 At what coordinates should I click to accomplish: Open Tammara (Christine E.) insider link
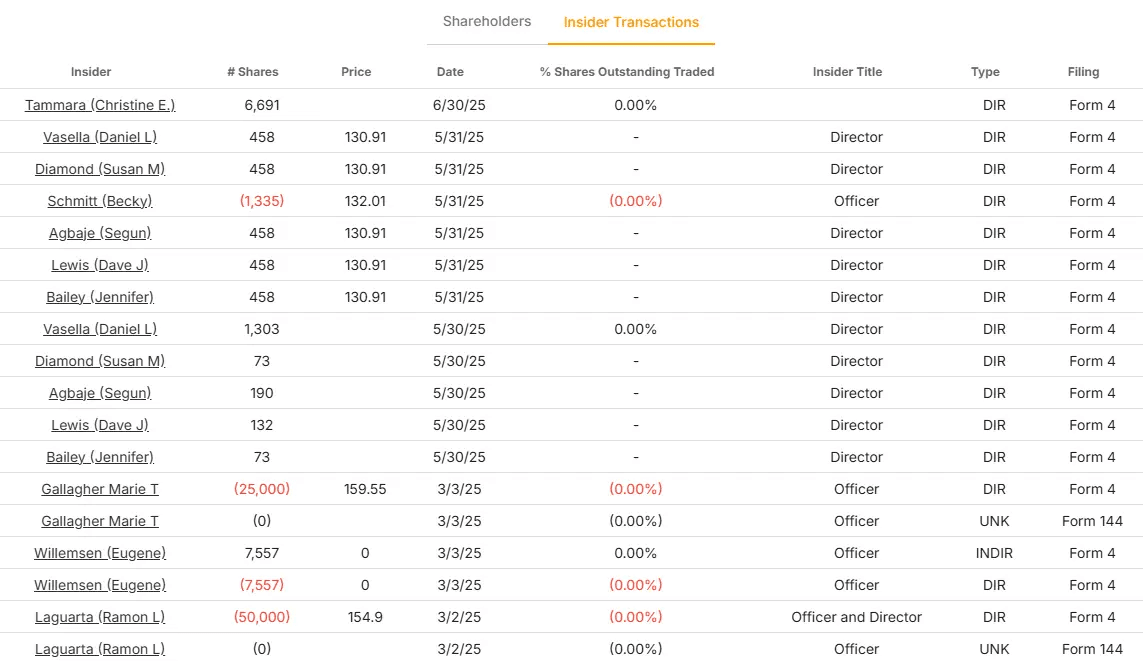[100, 105]
